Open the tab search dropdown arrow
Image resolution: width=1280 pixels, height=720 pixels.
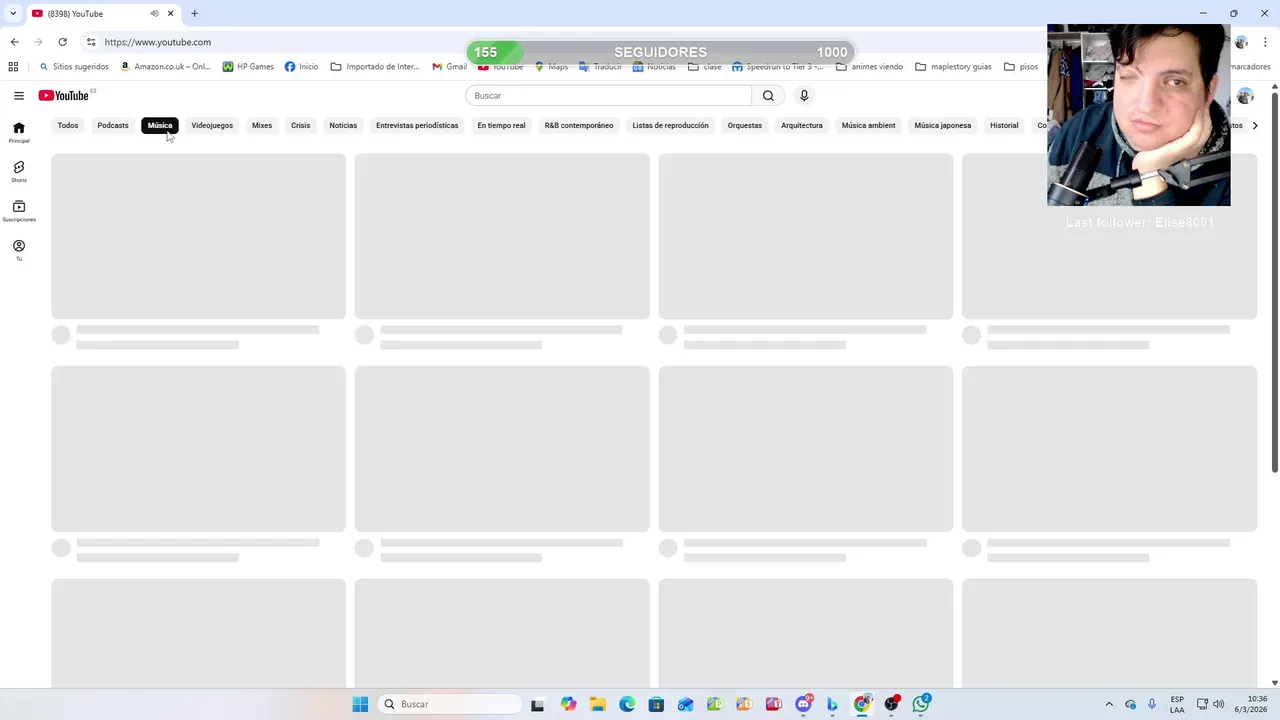(x=13, y=13)
